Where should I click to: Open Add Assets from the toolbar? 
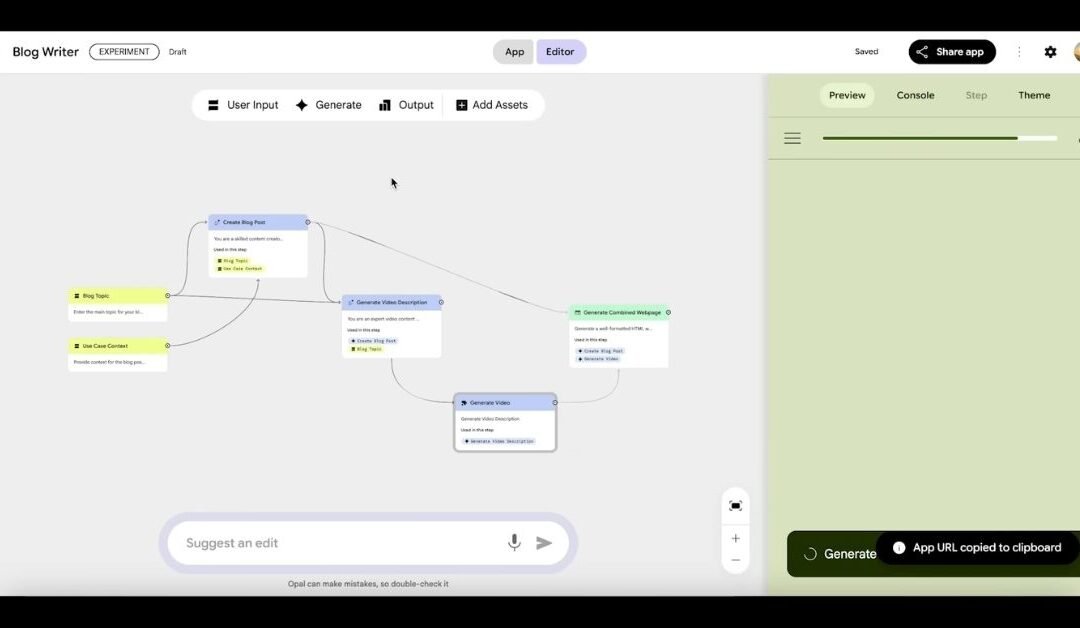click(x=493, y=104)
